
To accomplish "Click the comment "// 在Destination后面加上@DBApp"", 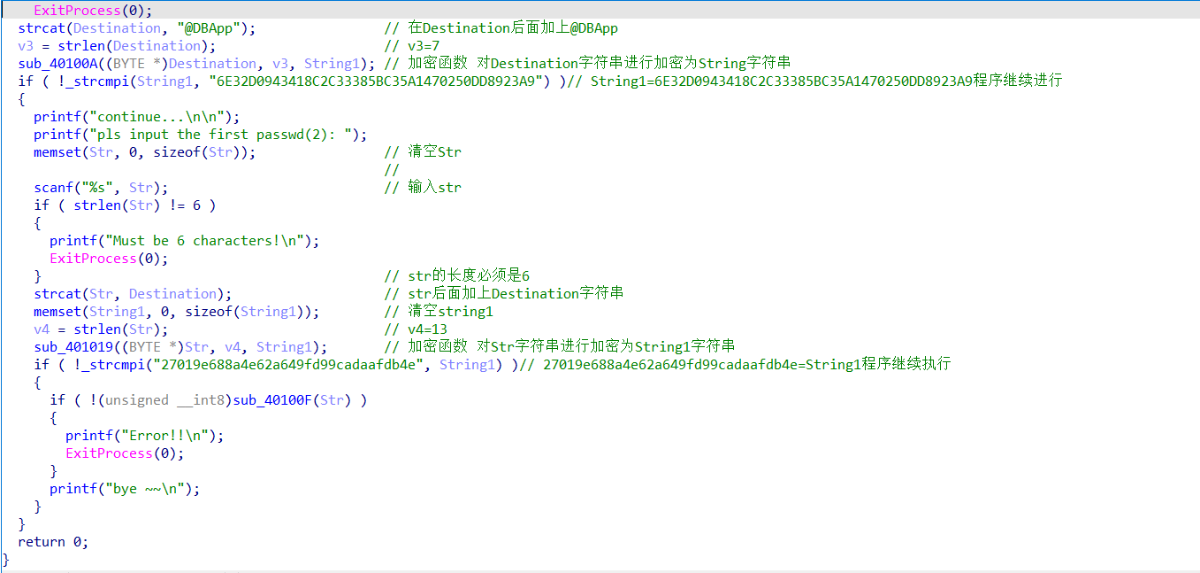I will 501,28.
